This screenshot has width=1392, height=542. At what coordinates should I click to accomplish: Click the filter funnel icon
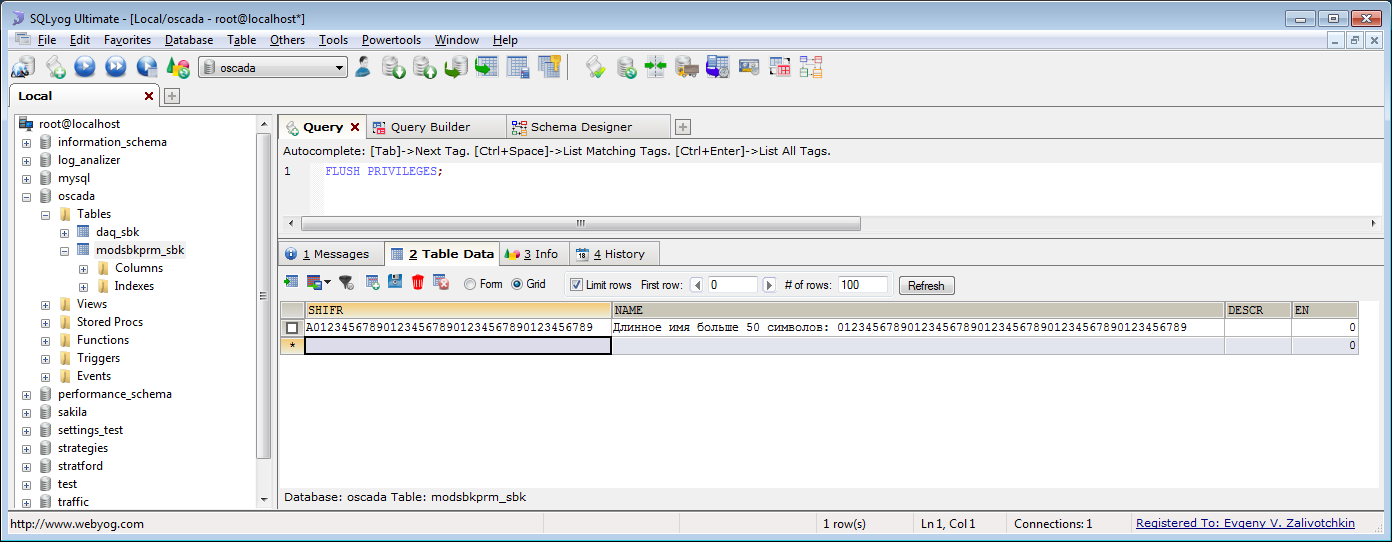pos(346,283)
